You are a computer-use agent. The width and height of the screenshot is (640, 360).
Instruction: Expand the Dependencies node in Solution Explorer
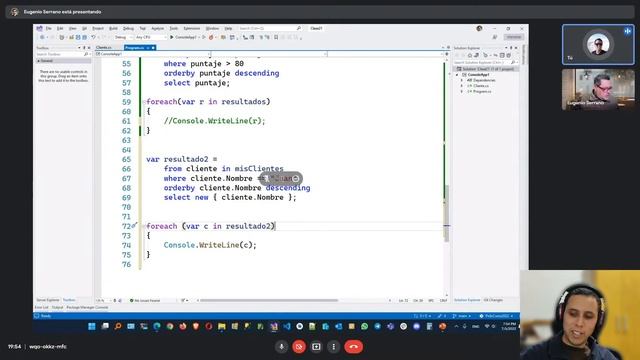[462, 80]
